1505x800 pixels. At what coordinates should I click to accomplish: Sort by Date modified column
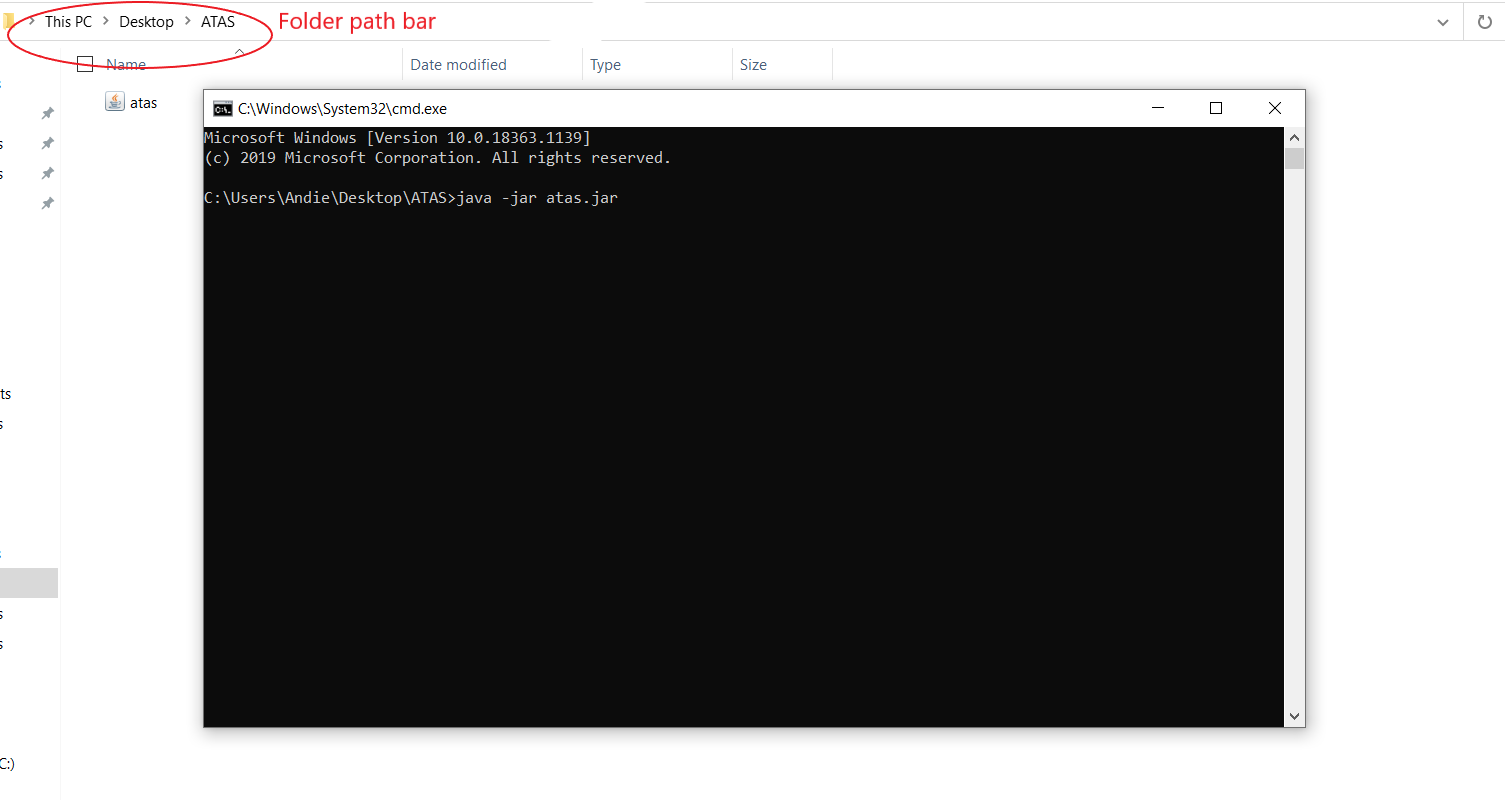click(458, 64)
